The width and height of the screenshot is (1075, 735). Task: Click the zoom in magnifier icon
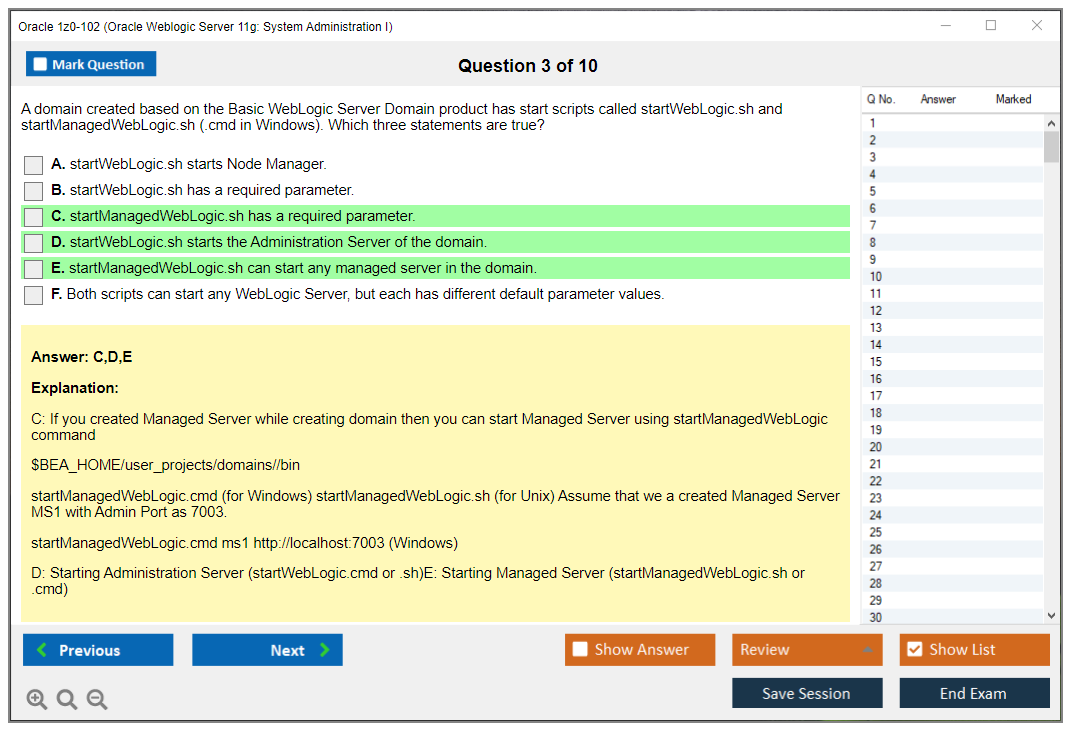coord(36,699)
